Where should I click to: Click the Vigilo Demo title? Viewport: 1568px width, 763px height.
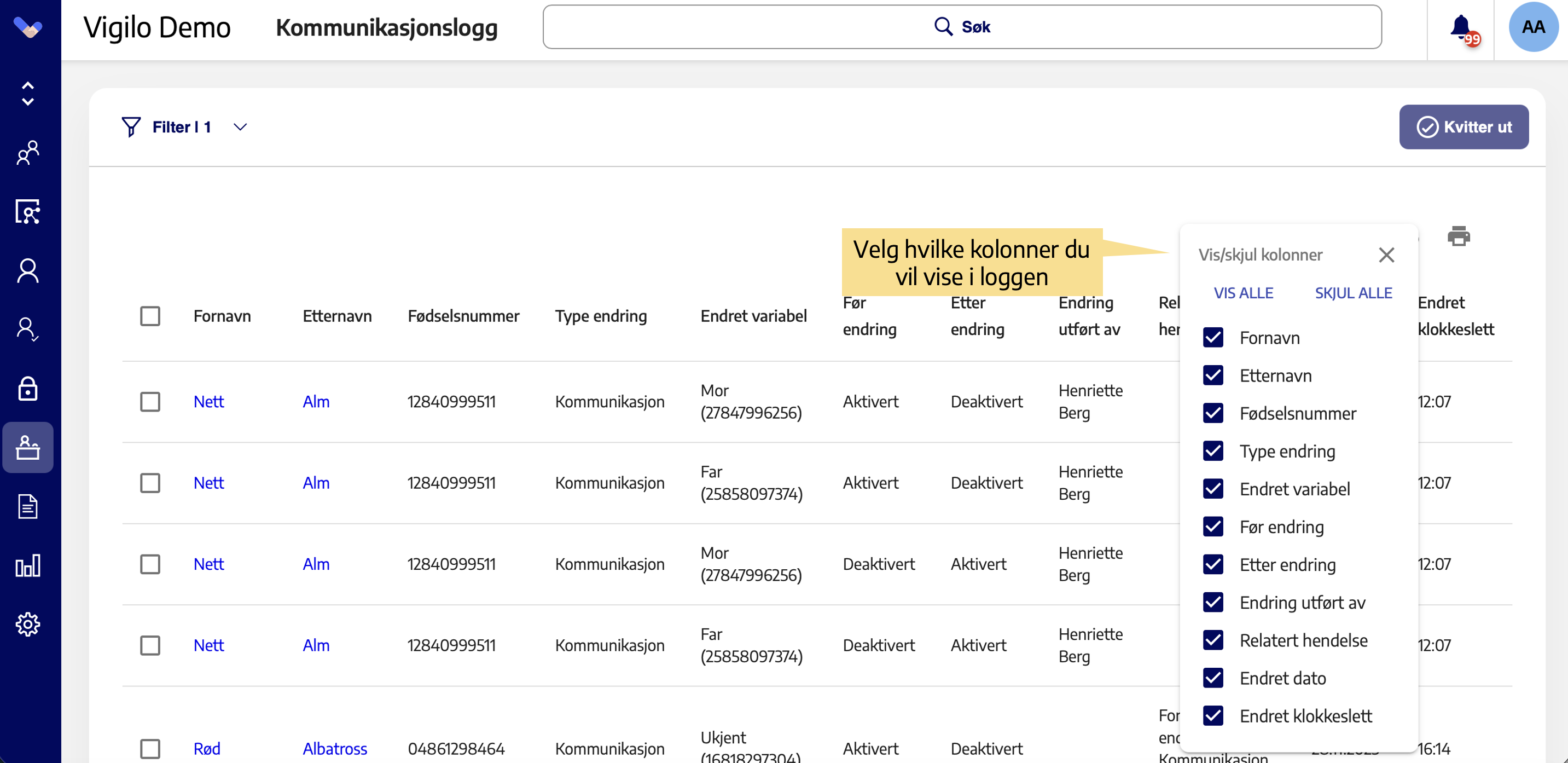pos(157,27)
